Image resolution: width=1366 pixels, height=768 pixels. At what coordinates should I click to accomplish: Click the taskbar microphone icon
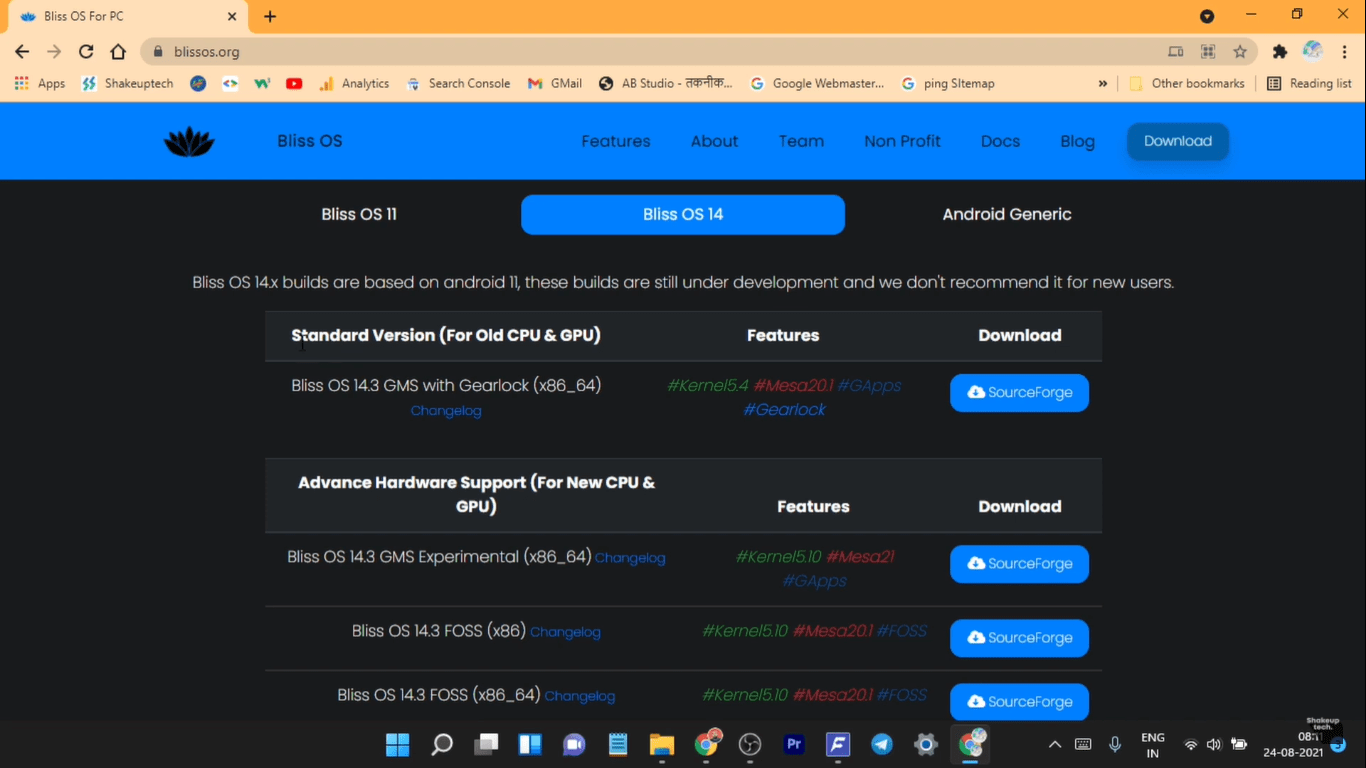(1114, 744)
